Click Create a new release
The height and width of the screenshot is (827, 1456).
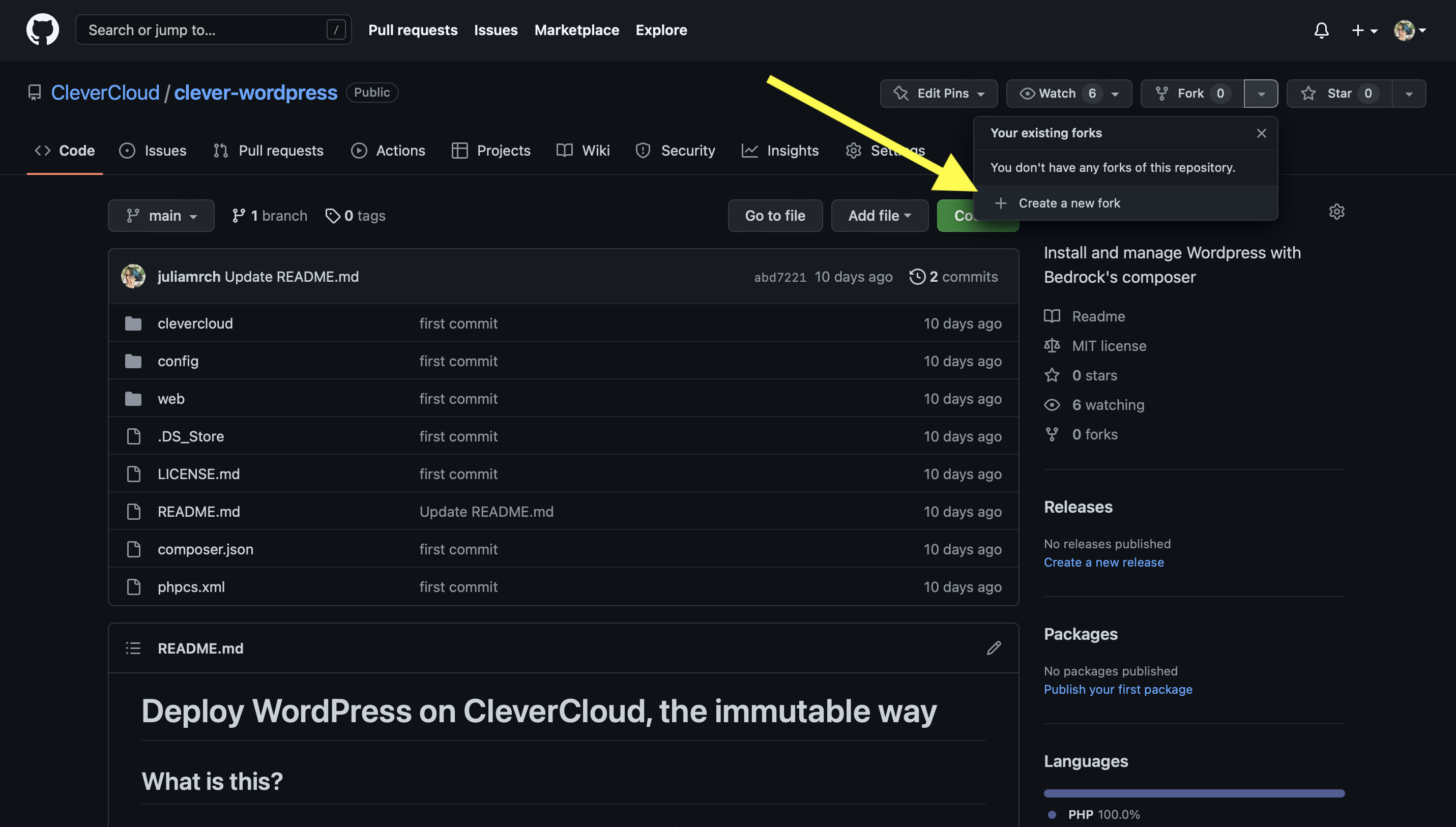(1104, 563)
